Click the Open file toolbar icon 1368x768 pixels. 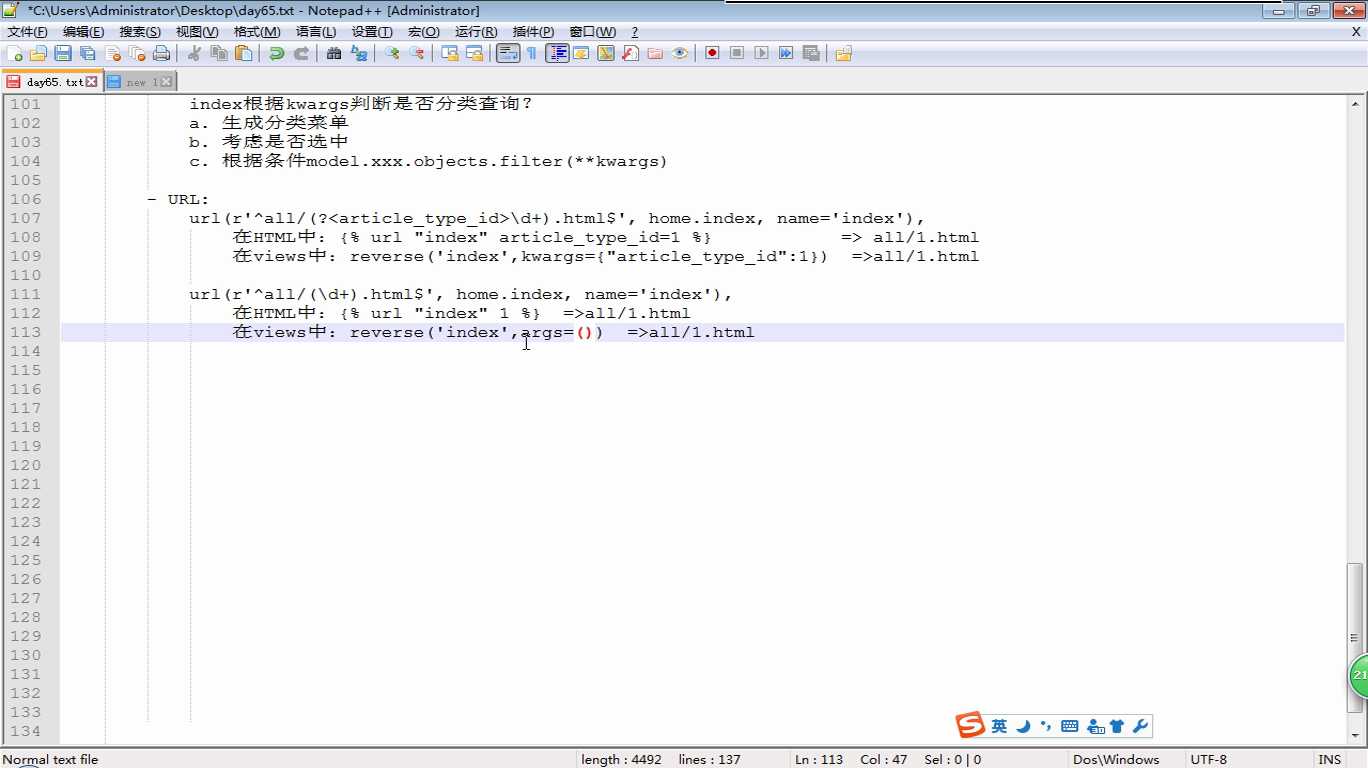pyautogui.click(x=38, y=53)
